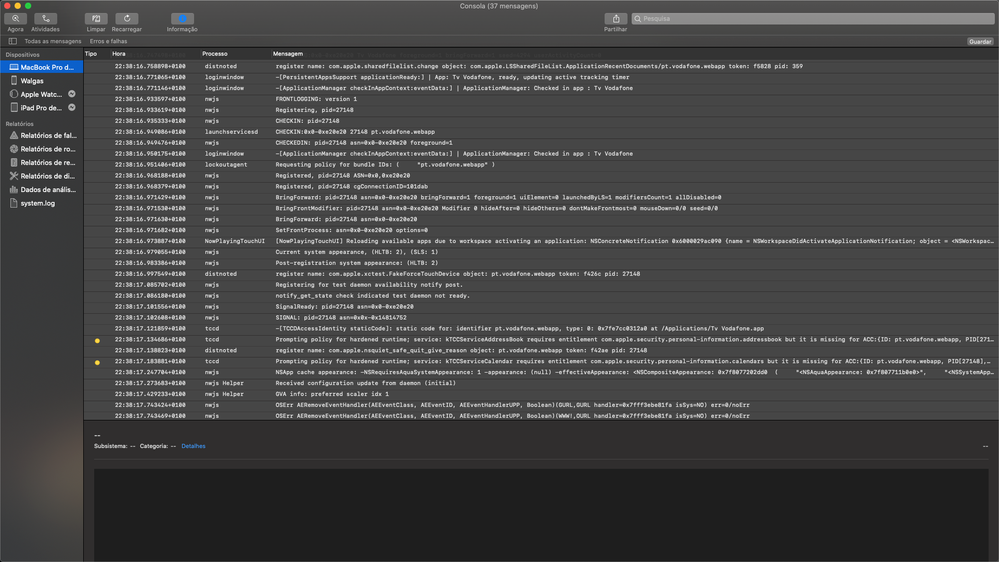Sort by the Processo column header
Viewport: 999px width, 562px height.
(x=215, y=54)
